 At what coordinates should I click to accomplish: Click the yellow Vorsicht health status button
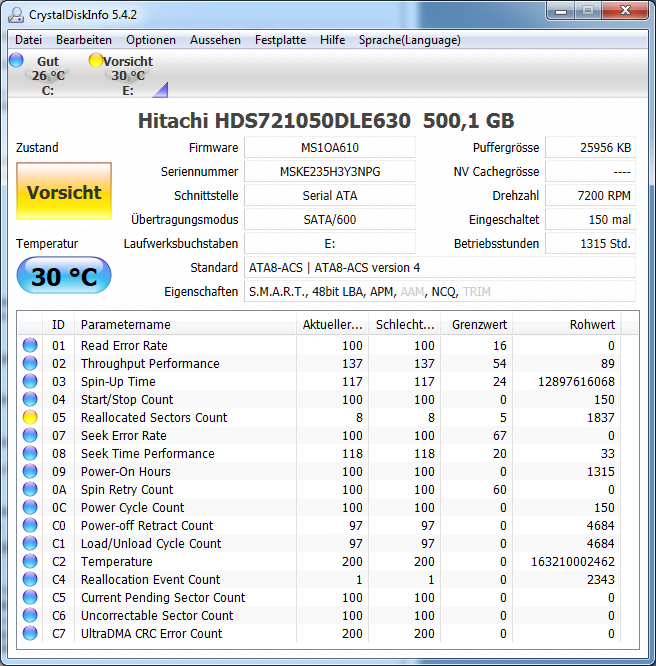[x=64, y=191]
